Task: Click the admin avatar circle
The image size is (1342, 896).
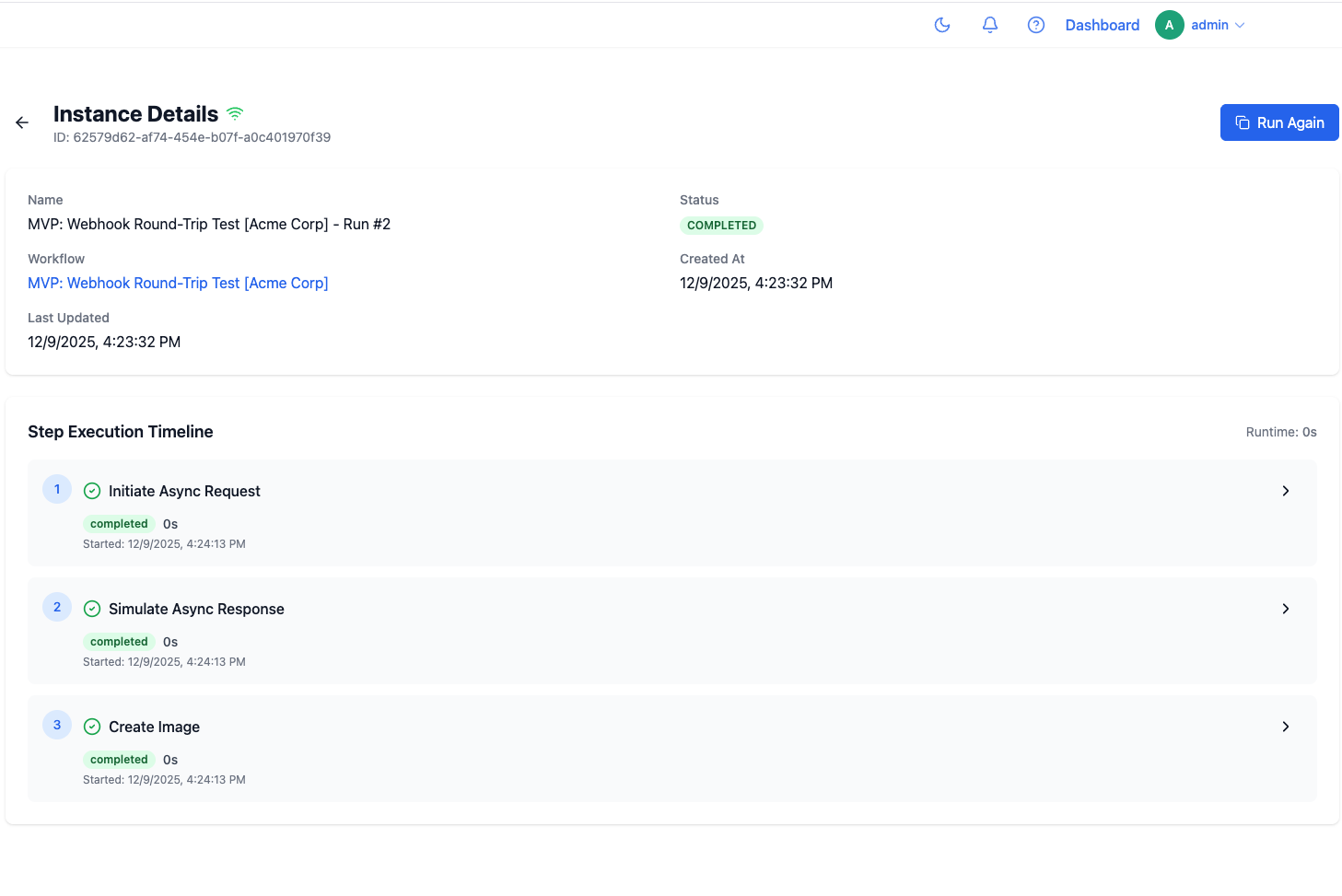Action: 1169,25
